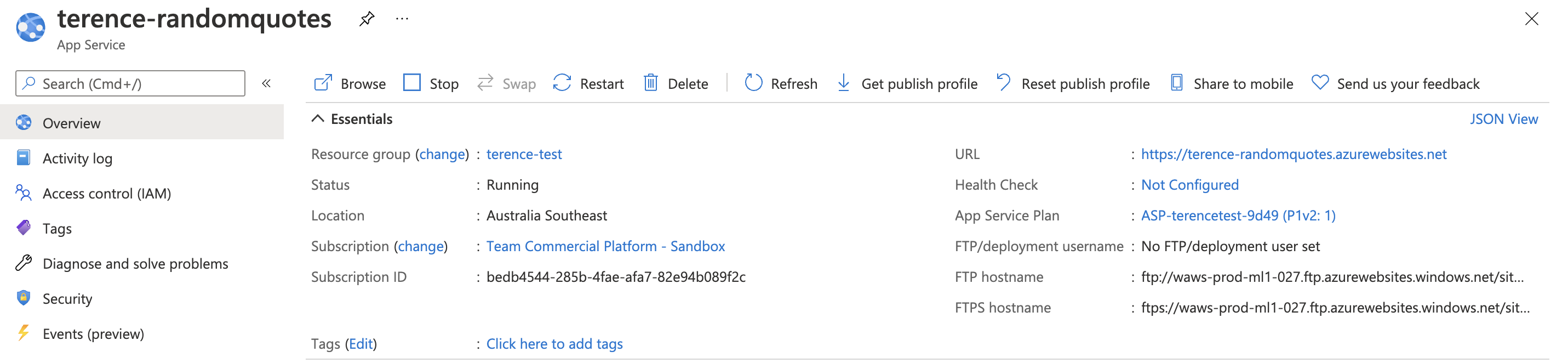
Task: Click the FTP hostname value
Action: 1332,277
